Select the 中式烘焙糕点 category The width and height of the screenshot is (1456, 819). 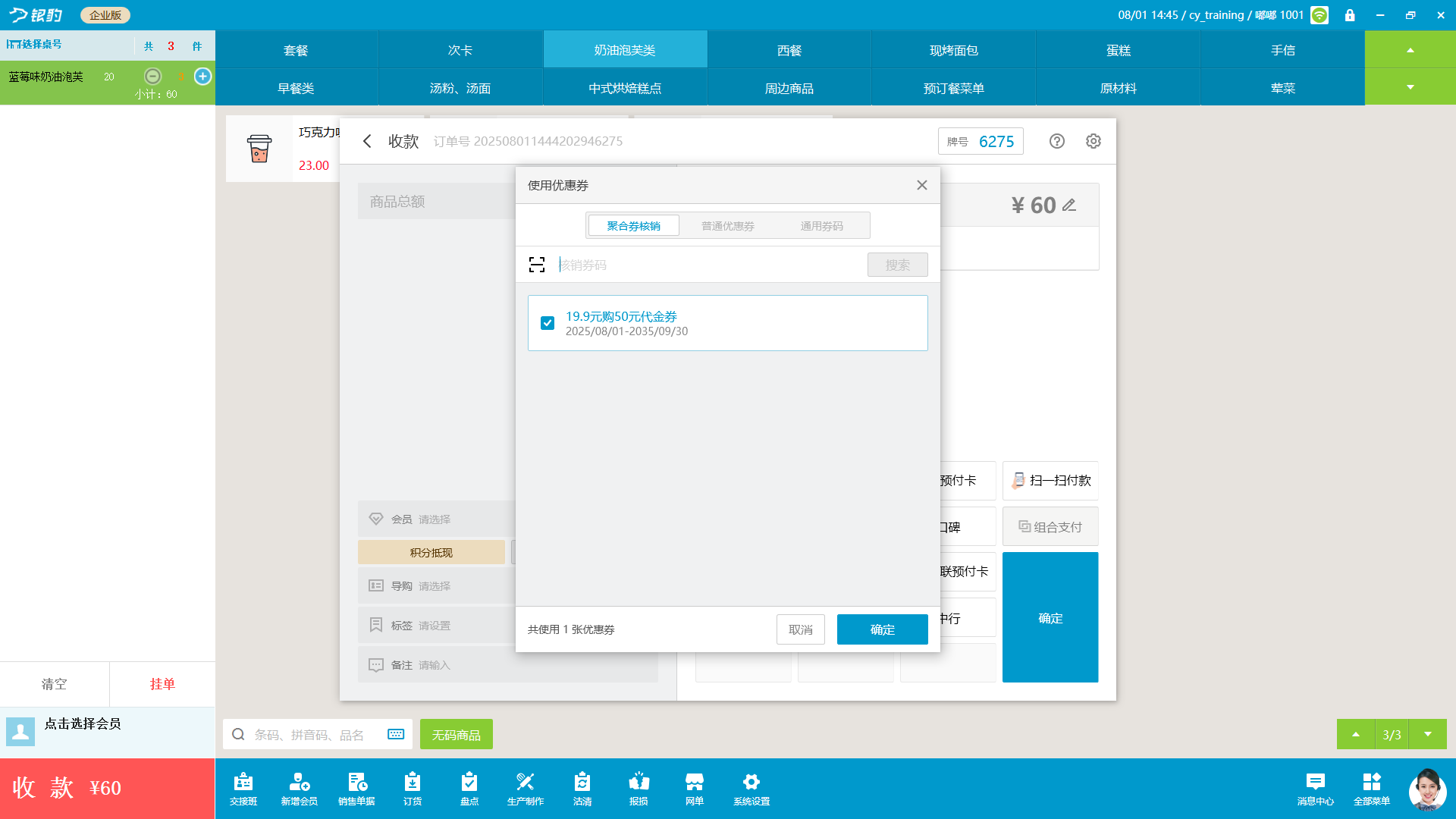tap(625, 88)
